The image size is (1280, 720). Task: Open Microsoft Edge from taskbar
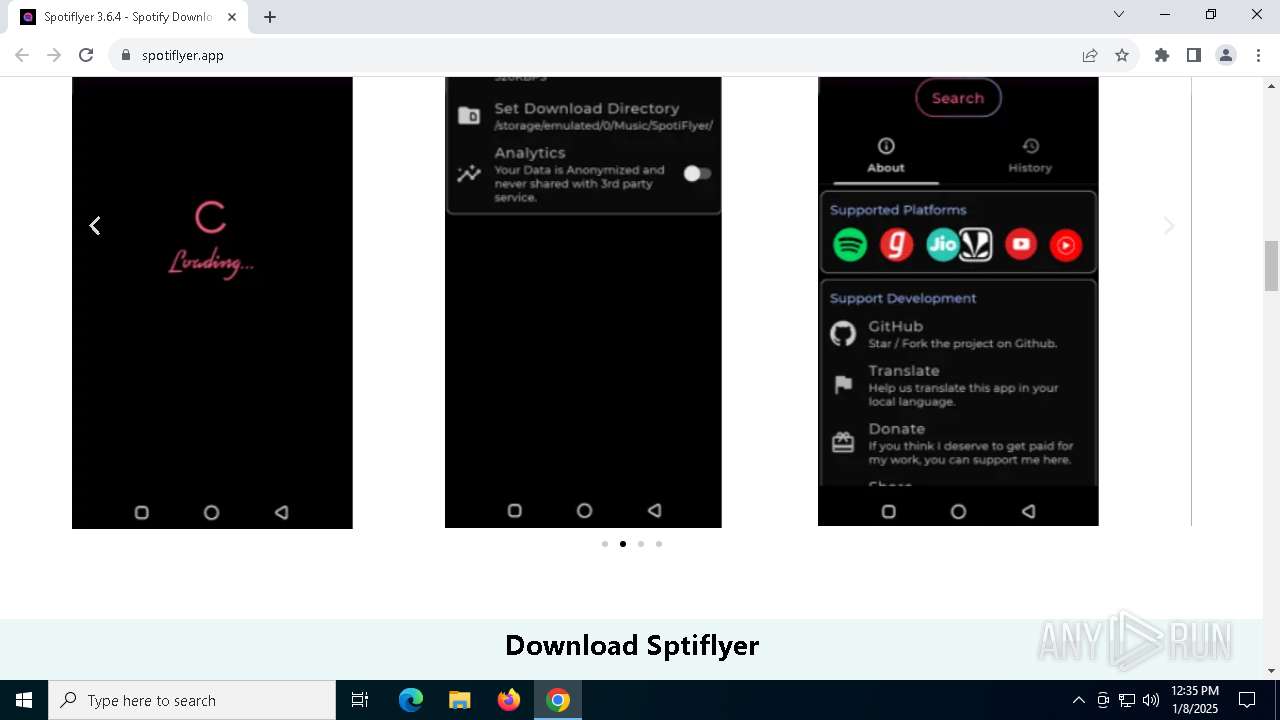[411, 700]
